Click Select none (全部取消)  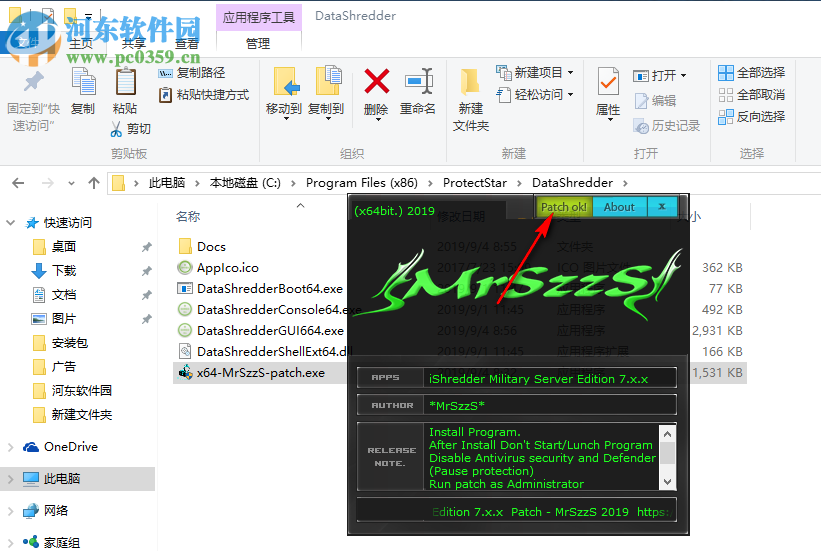tap(751, 95)
